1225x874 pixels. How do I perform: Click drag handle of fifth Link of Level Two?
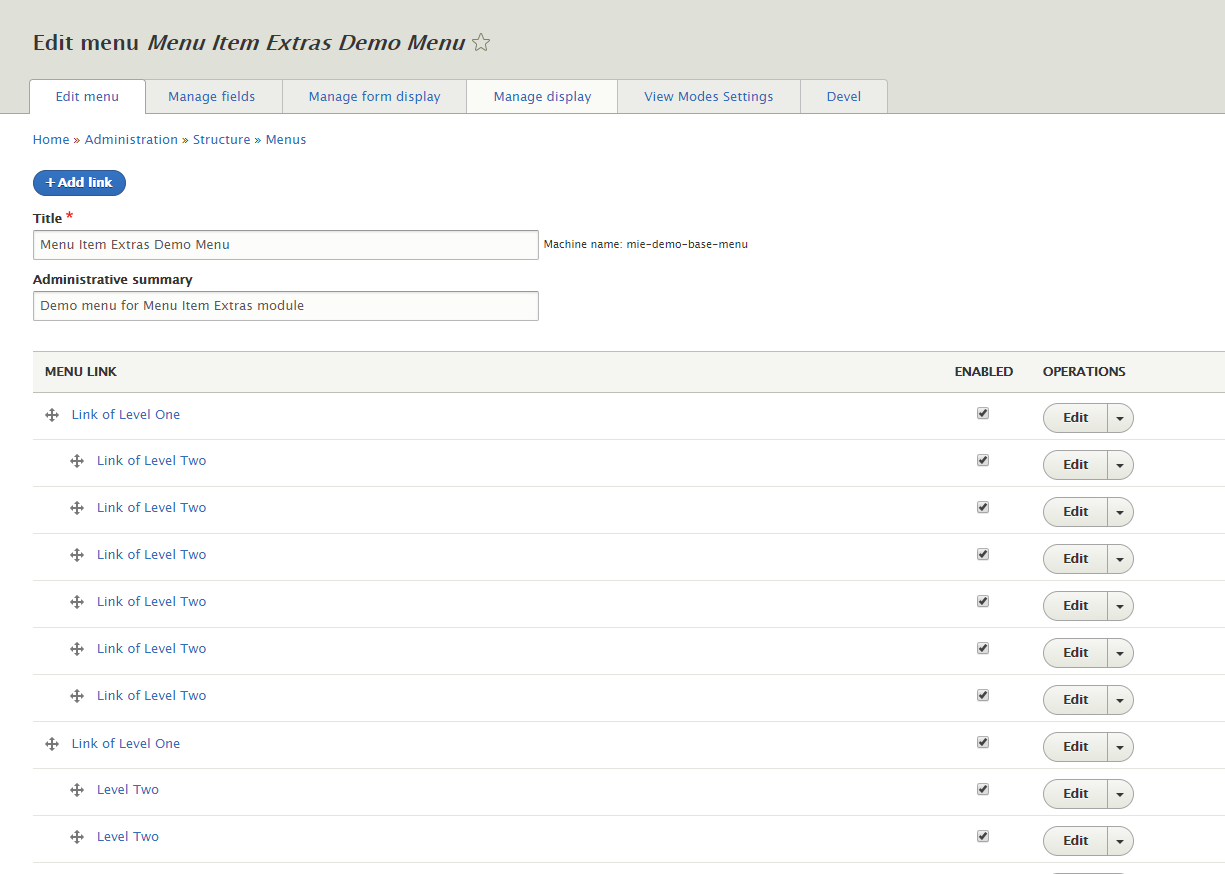[x=77, y=649]
